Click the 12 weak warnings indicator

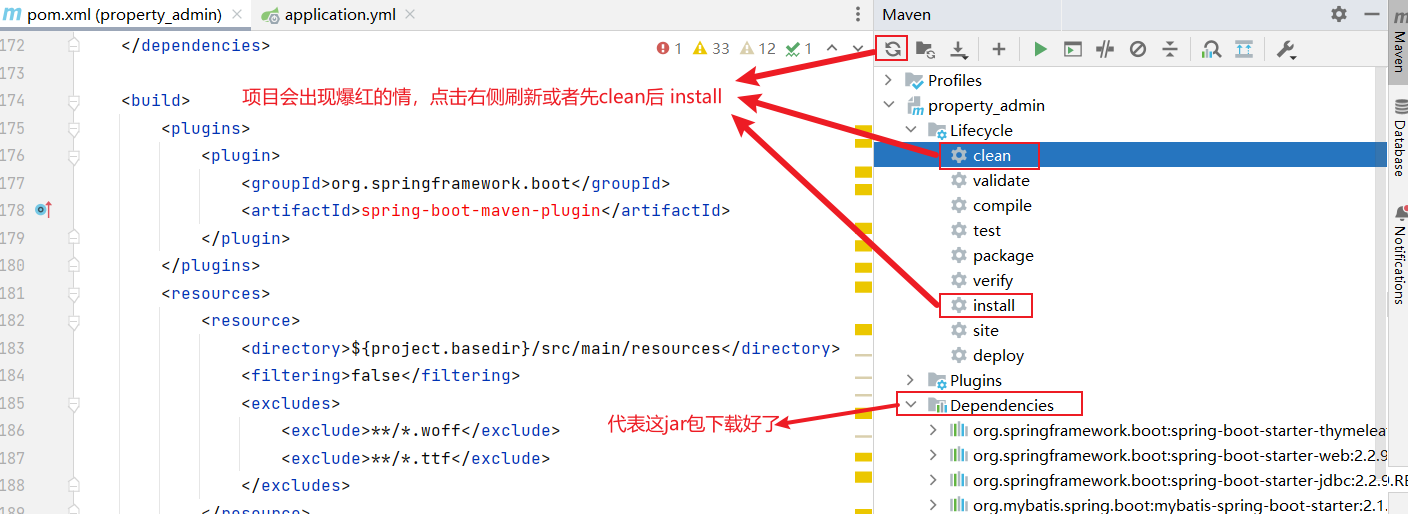pos(758,48)
